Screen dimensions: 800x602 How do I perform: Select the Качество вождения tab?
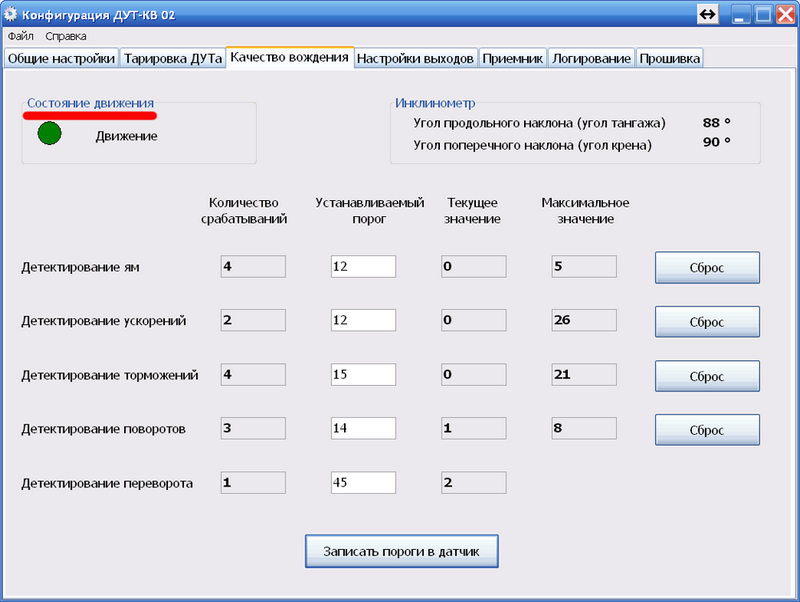click(x=290, y=57)
